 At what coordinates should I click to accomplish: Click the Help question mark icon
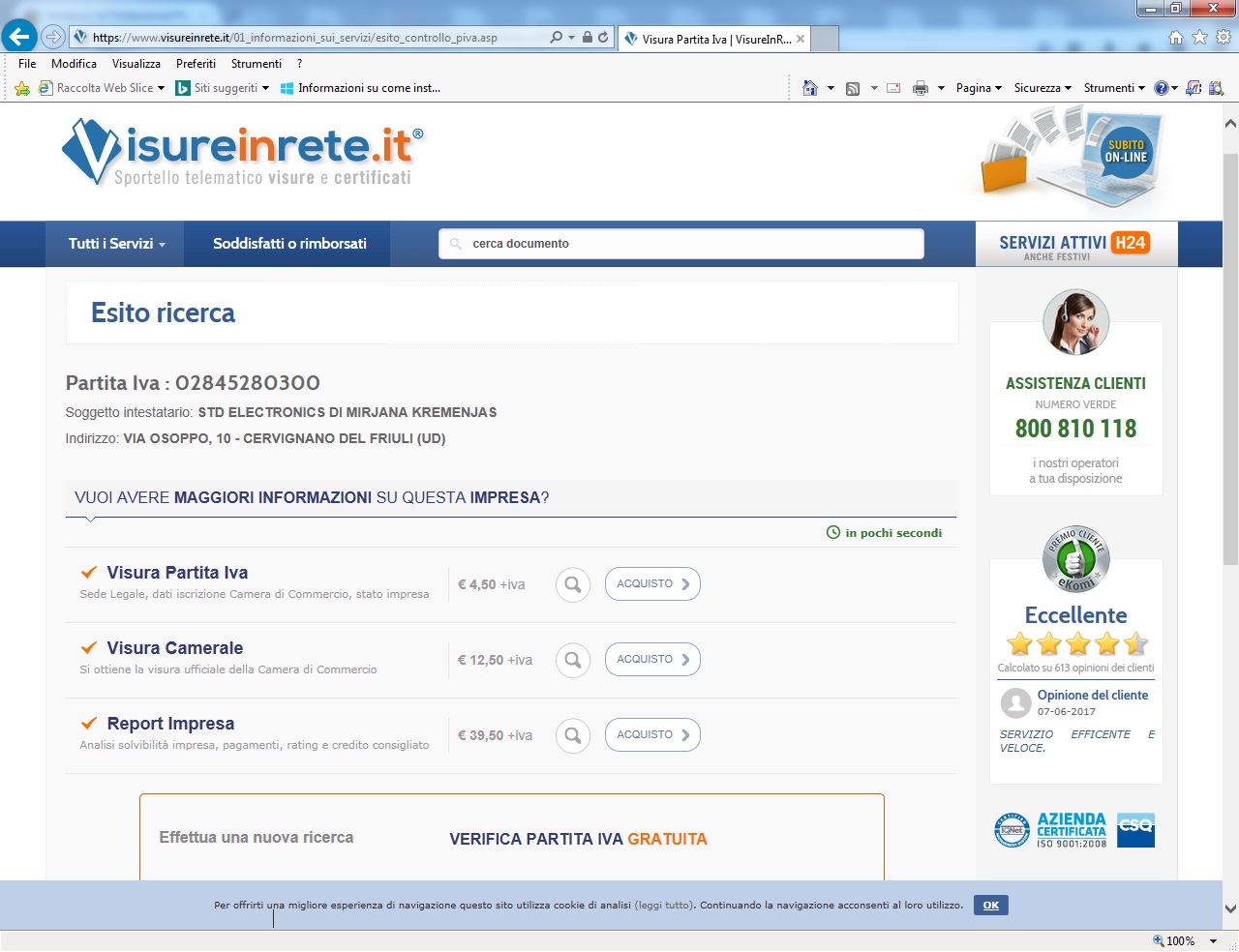pos(1162,88)
